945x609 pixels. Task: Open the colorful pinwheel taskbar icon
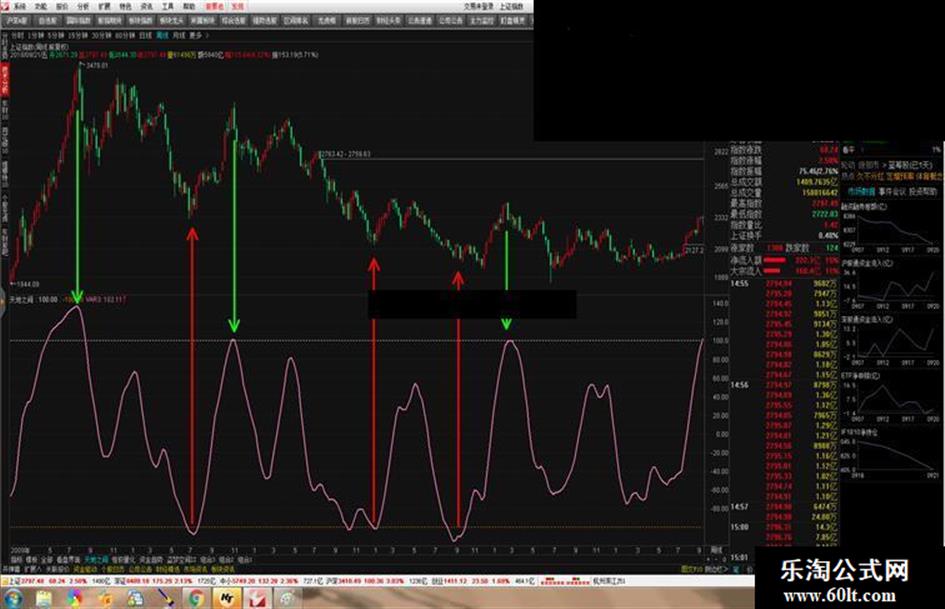74,598
